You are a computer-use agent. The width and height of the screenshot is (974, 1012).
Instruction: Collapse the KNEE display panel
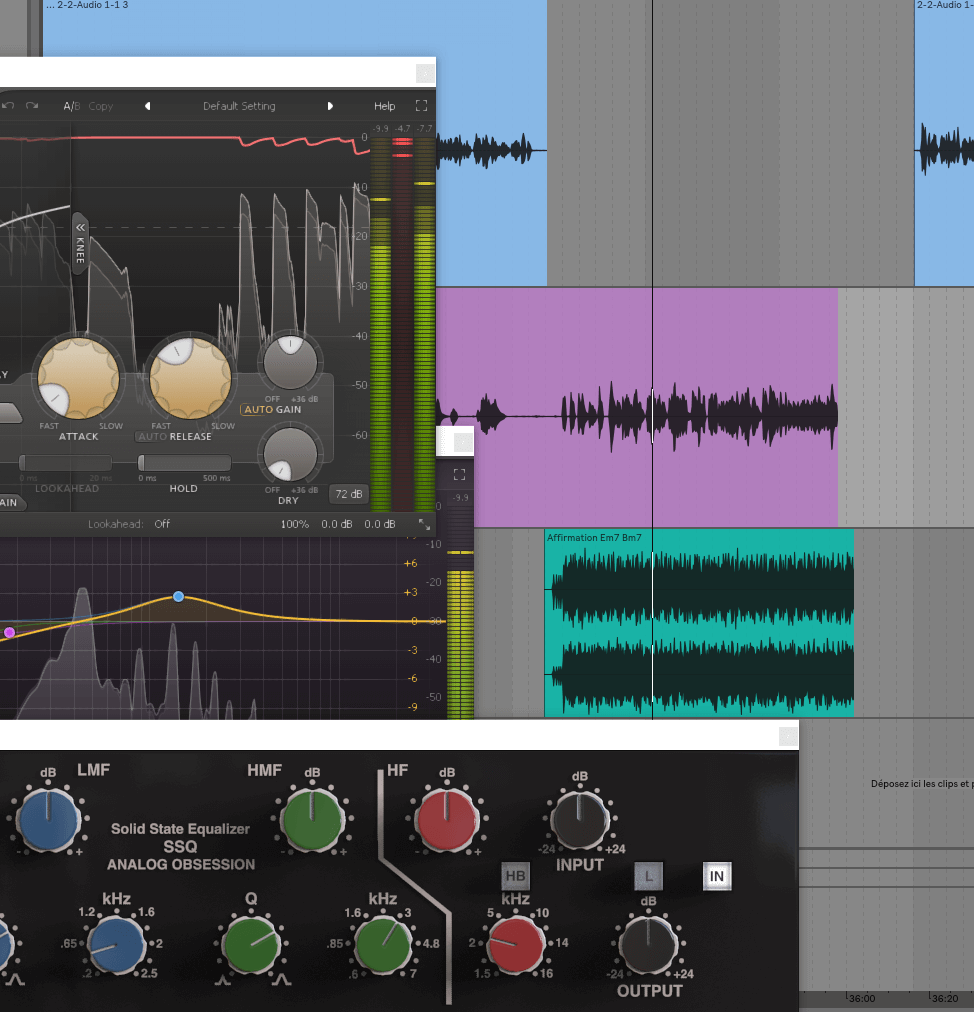click(x=80, y=243)
